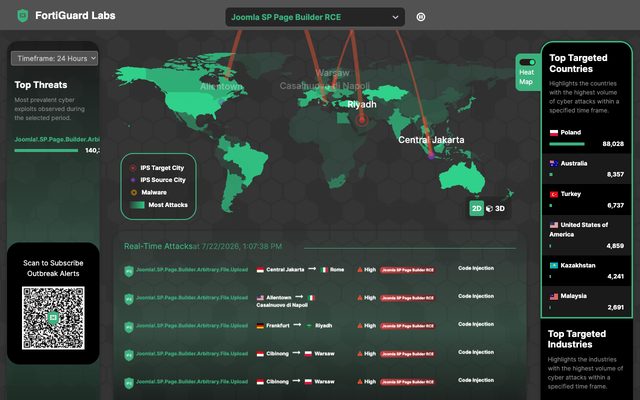Viewport: 640px width, 400px height.
Task: Open the threat link in Frankfurt to Riyadh row
Action: [192, 326]
